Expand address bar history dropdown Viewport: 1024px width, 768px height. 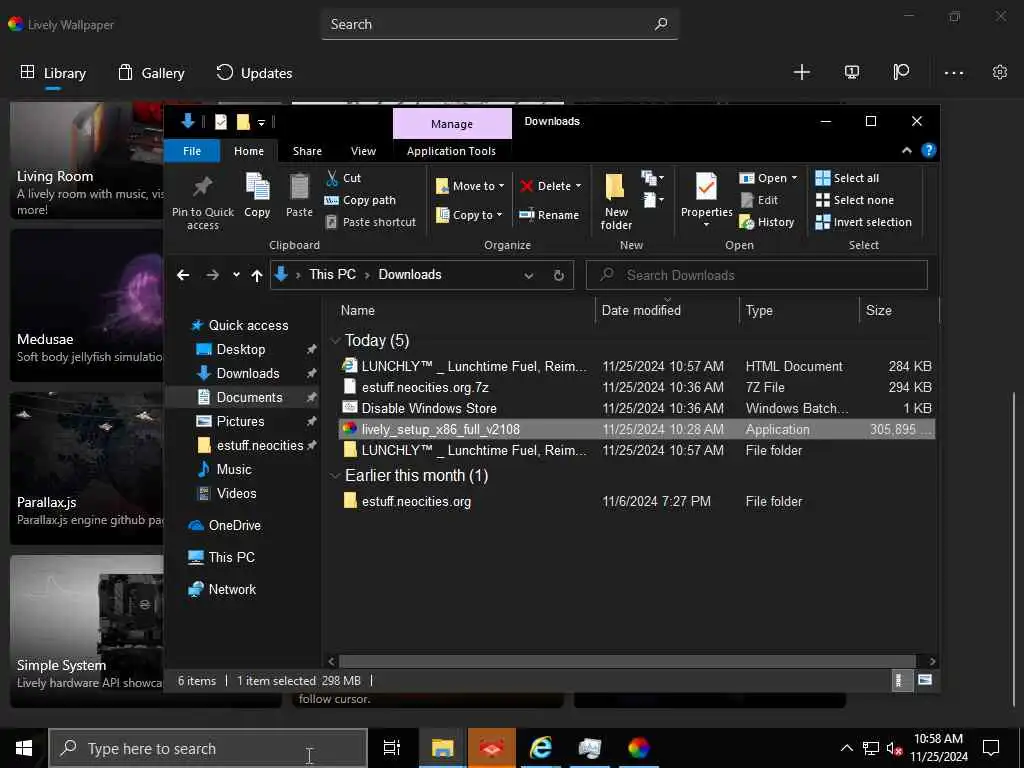point(528,275)
